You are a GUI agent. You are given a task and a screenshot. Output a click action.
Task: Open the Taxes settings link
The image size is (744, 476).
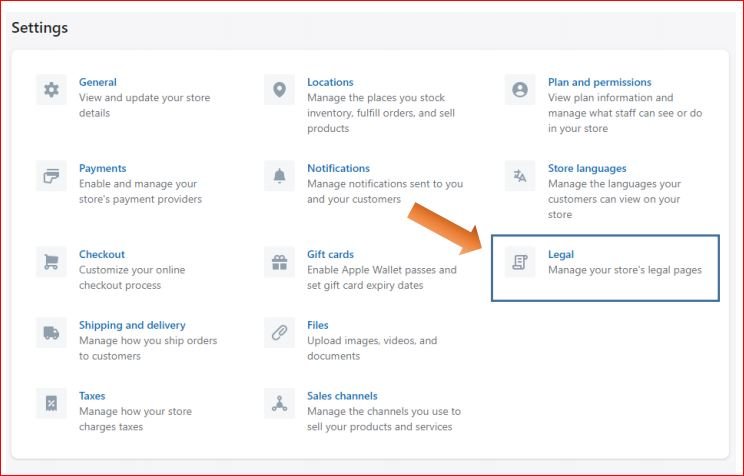click(92, 396)
